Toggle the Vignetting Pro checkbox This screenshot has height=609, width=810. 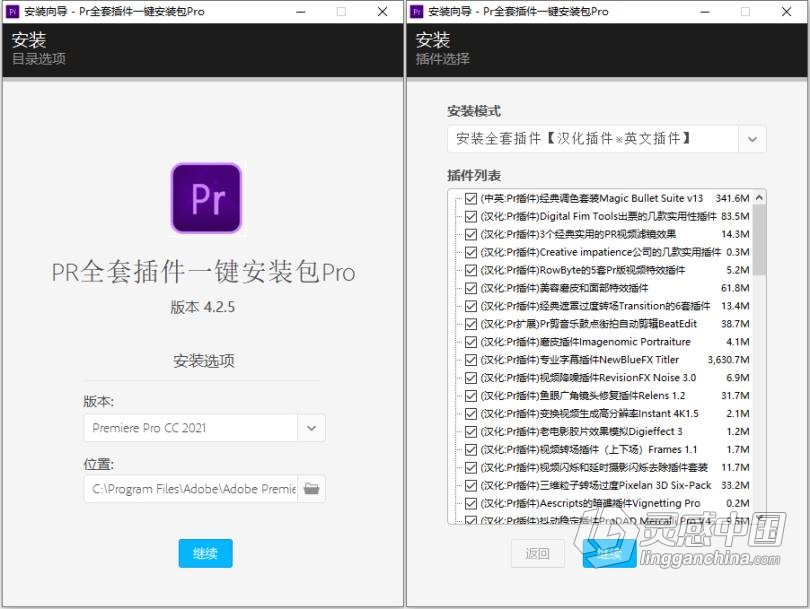click(471, 504)
